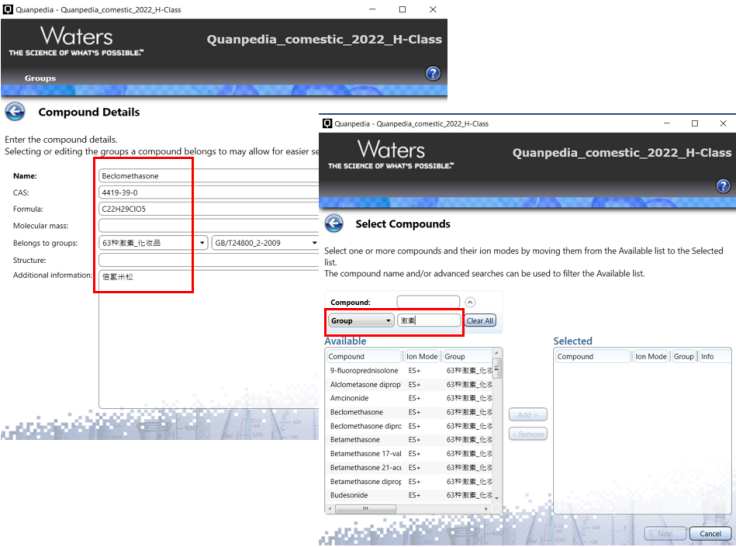Sort Available list by Group column header
Screen dimensions: 736x547
tap(467, 356)
